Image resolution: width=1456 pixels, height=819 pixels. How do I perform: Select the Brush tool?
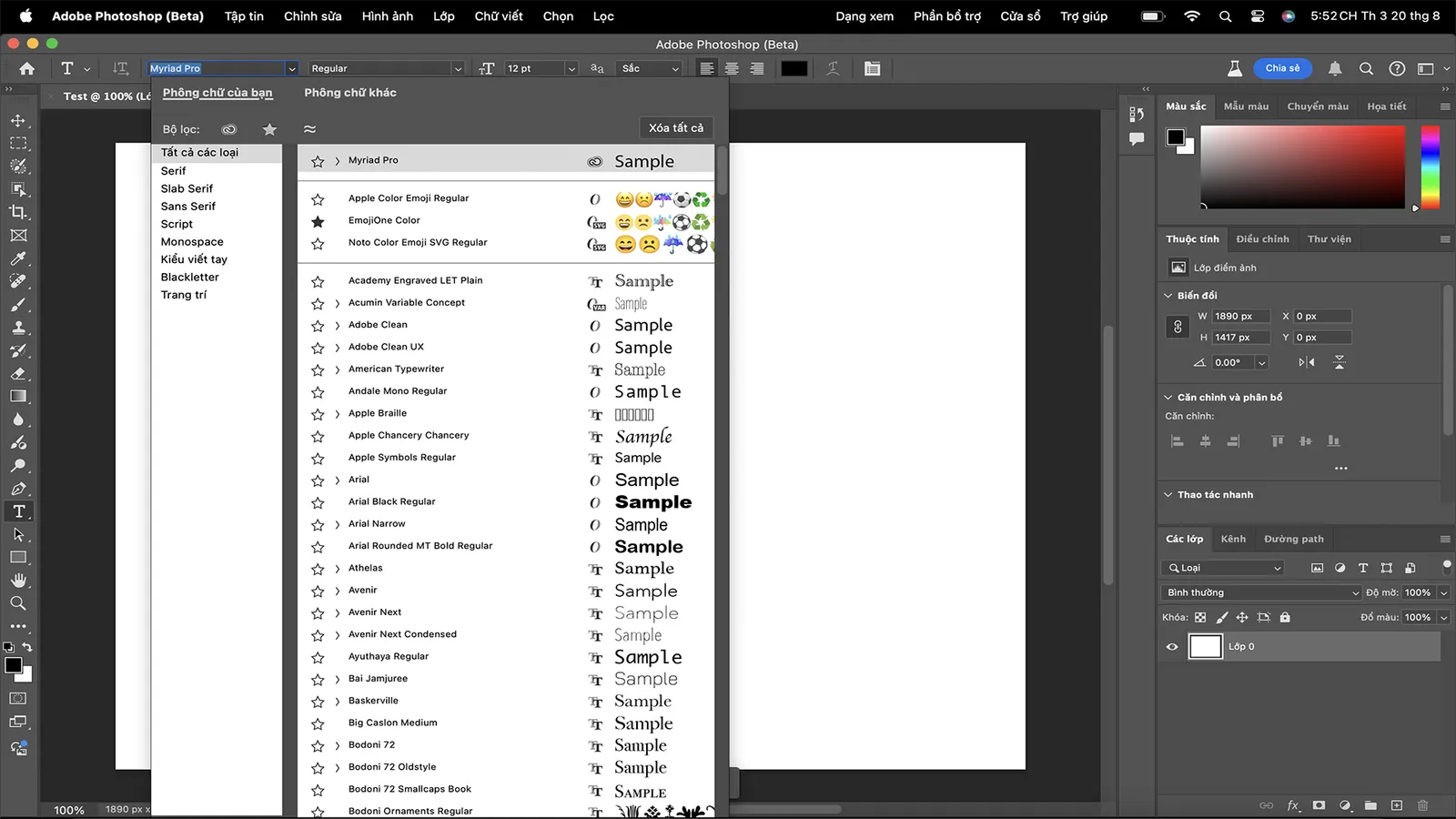tap(18, 305)
